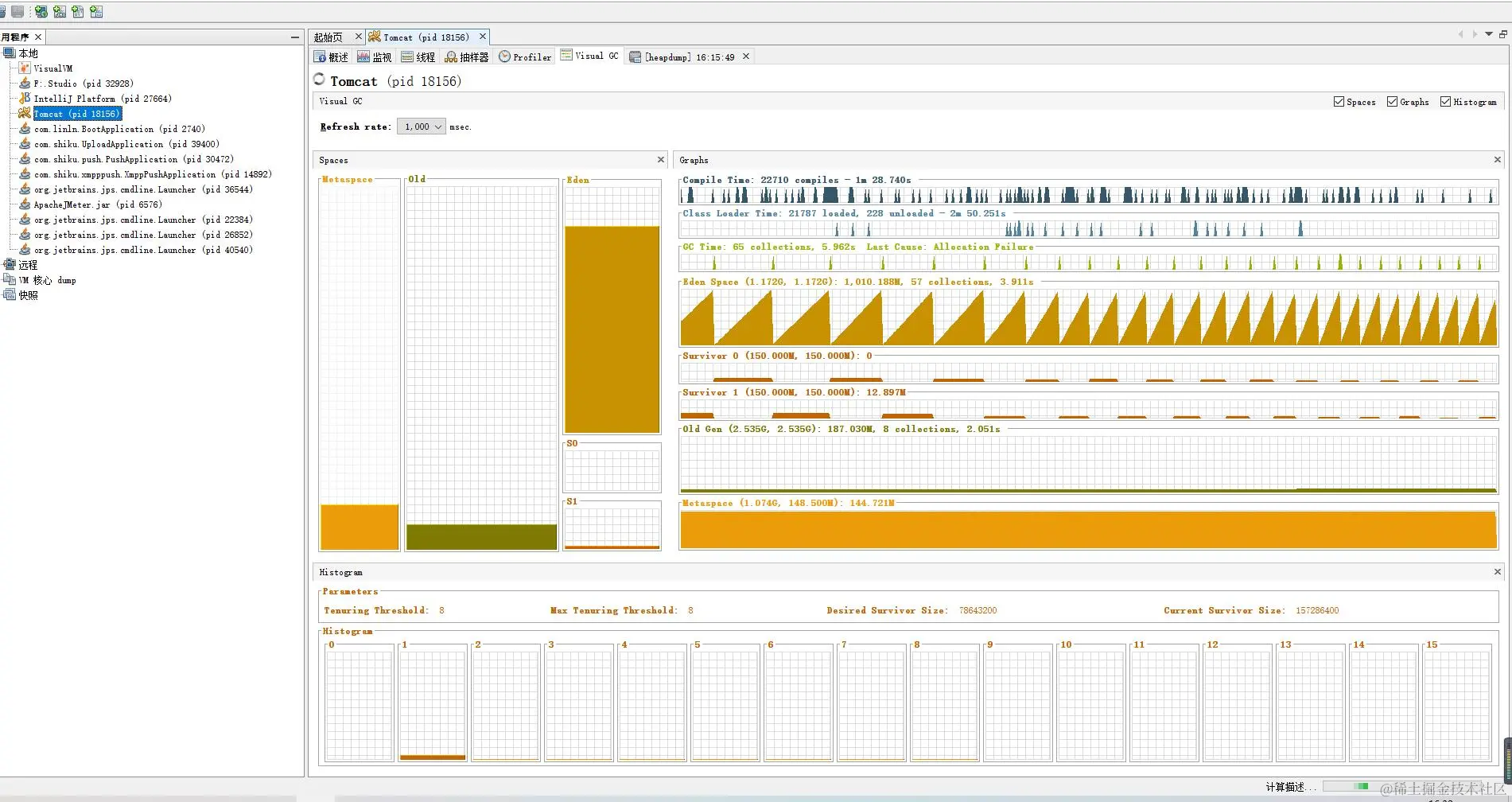Uncheck the Graphs checkbox
Screen dimensions: 1512x802
(1392, 102)
